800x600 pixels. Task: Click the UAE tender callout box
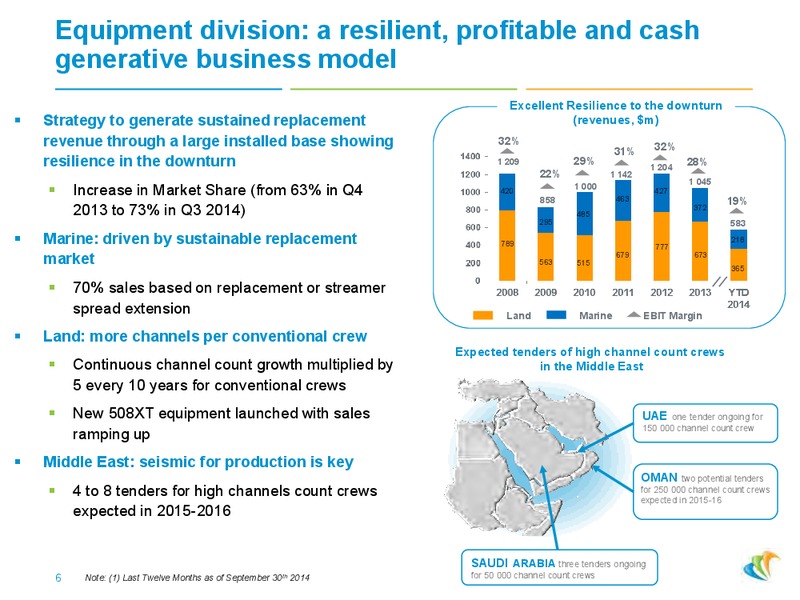pos(706,423)
